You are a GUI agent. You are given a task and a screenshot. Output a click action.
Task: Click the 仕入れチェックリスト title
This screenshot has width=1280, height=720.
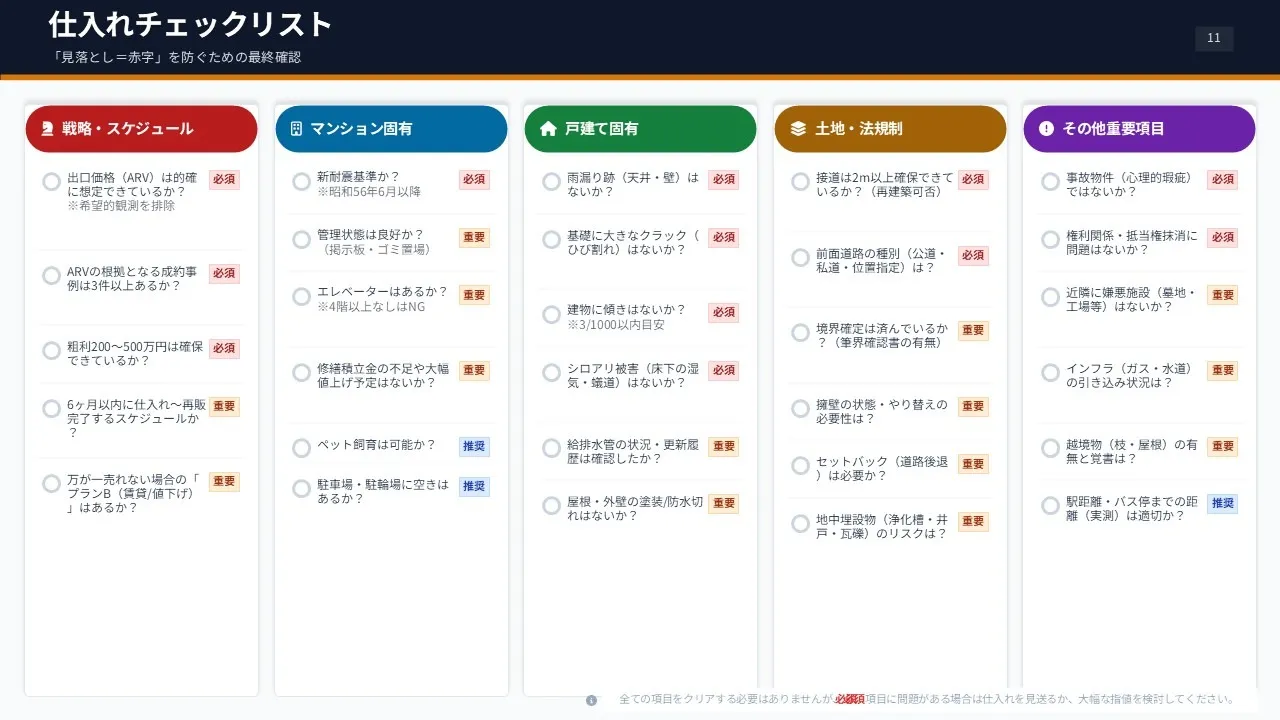coord(190,24)
